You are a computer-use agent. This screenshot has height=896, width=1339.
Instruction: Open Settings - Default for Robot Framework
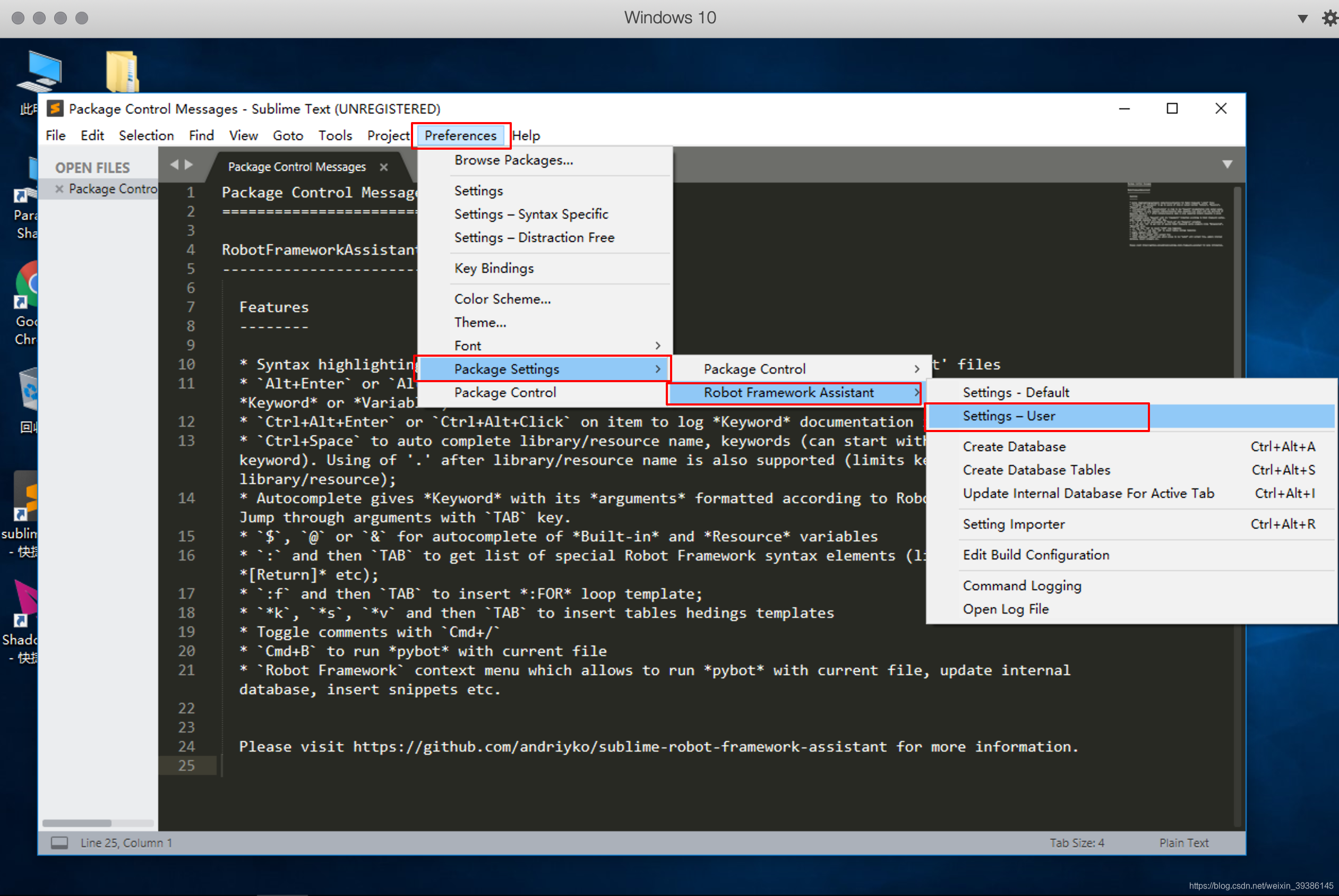[x=1131, y=393]
